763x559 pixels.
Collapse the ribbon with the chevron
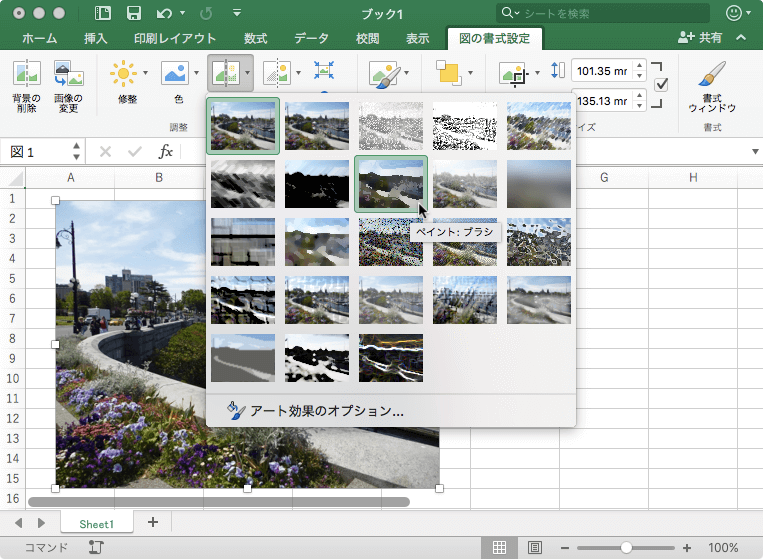pyautogui.click(x=741, y=37)
